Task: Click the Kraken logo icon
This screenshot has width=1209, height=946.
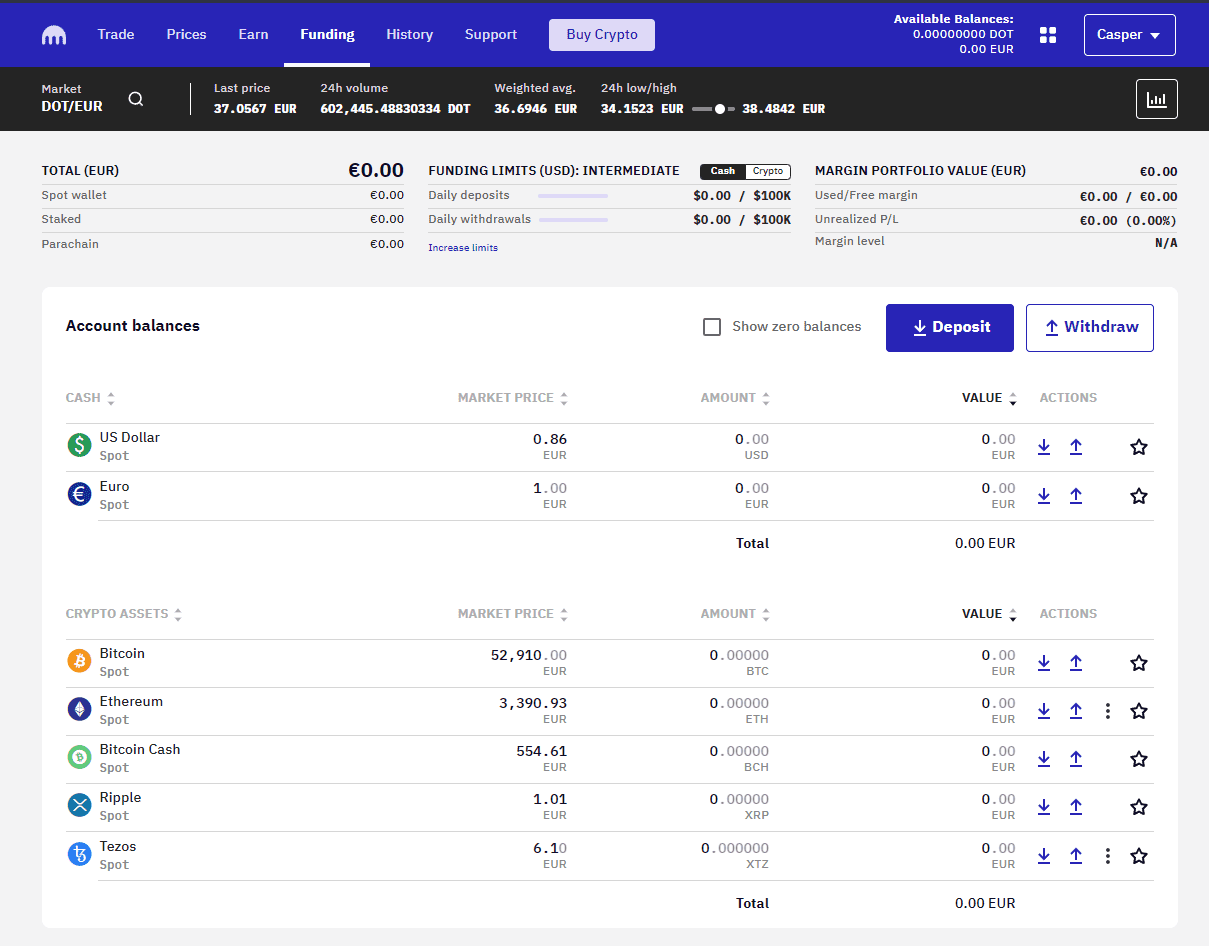Action: pos(54,35)
